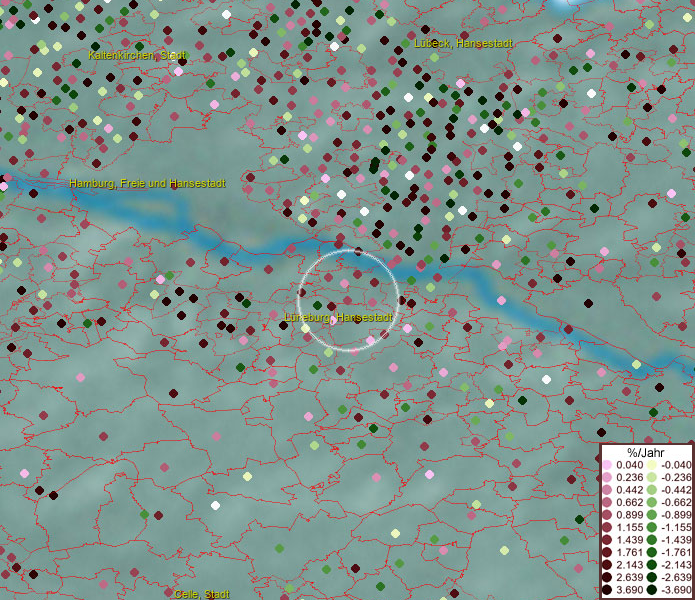Click the darkest green swatch for -3.690
The image size is (695, 600).
coord(652,590)
